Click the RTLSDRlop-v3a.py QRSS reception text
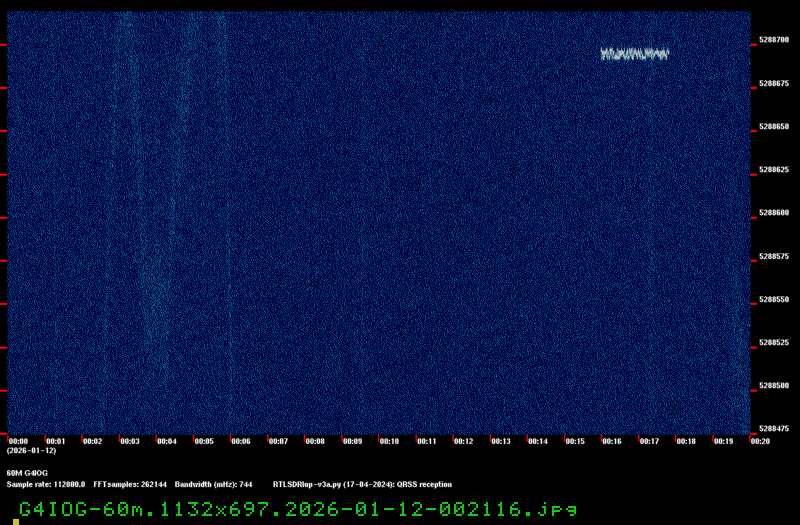The width and height of the screenshot is (800, 525). [x=362, y=484]
